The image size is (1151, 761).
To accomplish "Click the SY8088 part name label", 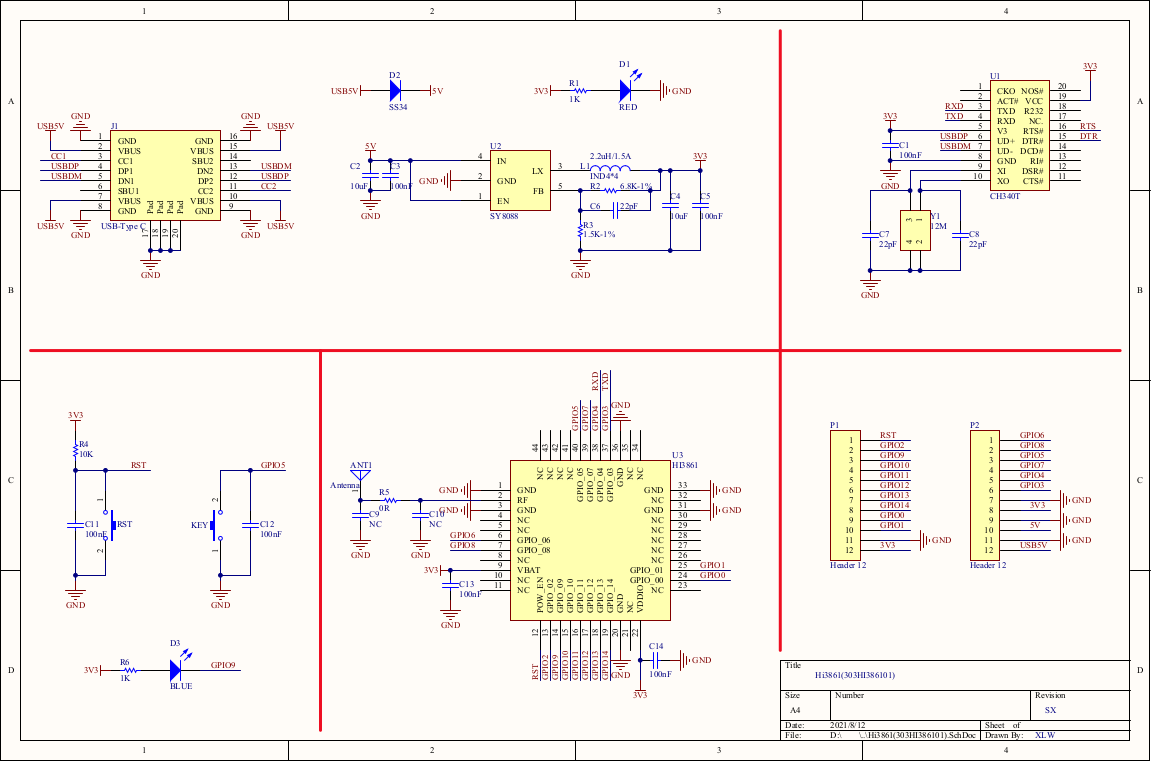I will point(504,216).
